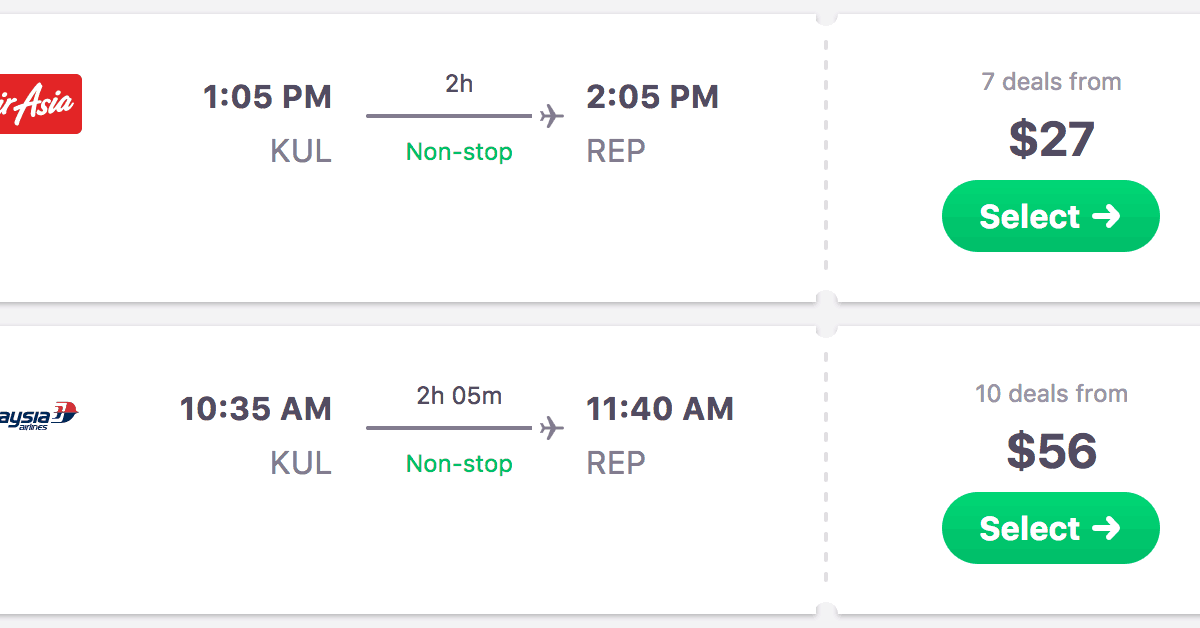
Task: Click the AirAsia airline logo
Action: (40, 103)
